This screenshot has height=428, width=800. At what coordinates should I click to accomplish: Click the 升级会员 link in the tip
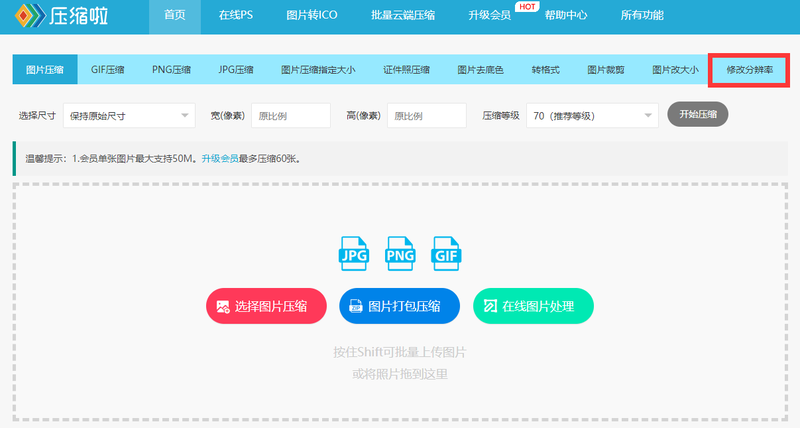pyautogui.click(x=220, y=159)
